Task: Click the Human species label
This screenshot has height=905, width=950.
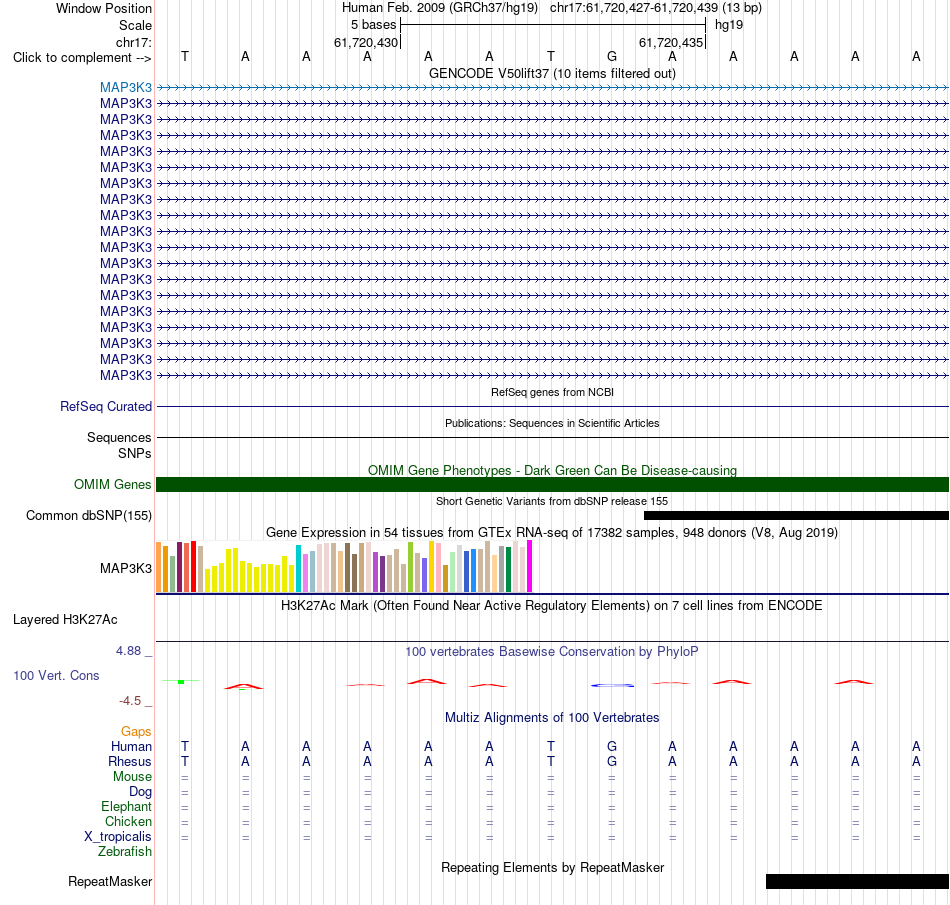Action: (131, 746)
